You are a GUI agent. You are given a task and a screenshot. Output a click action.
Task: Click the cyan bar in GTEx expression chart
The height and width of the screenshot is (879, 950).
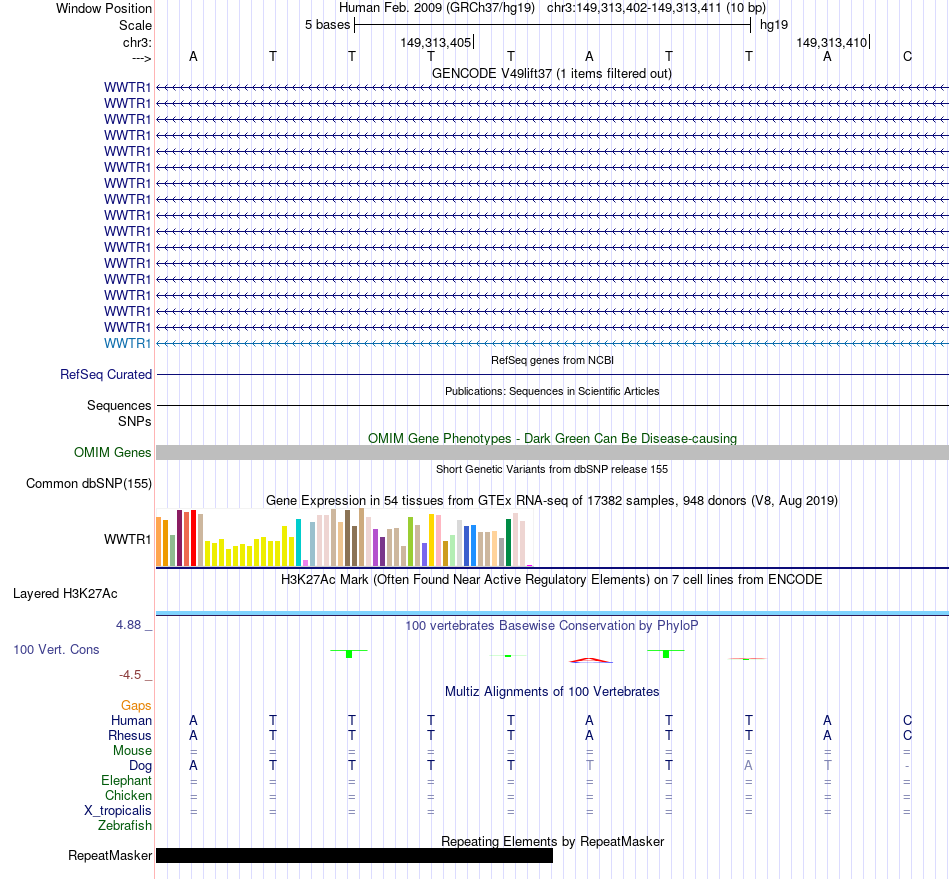click(x=298, y=543)
